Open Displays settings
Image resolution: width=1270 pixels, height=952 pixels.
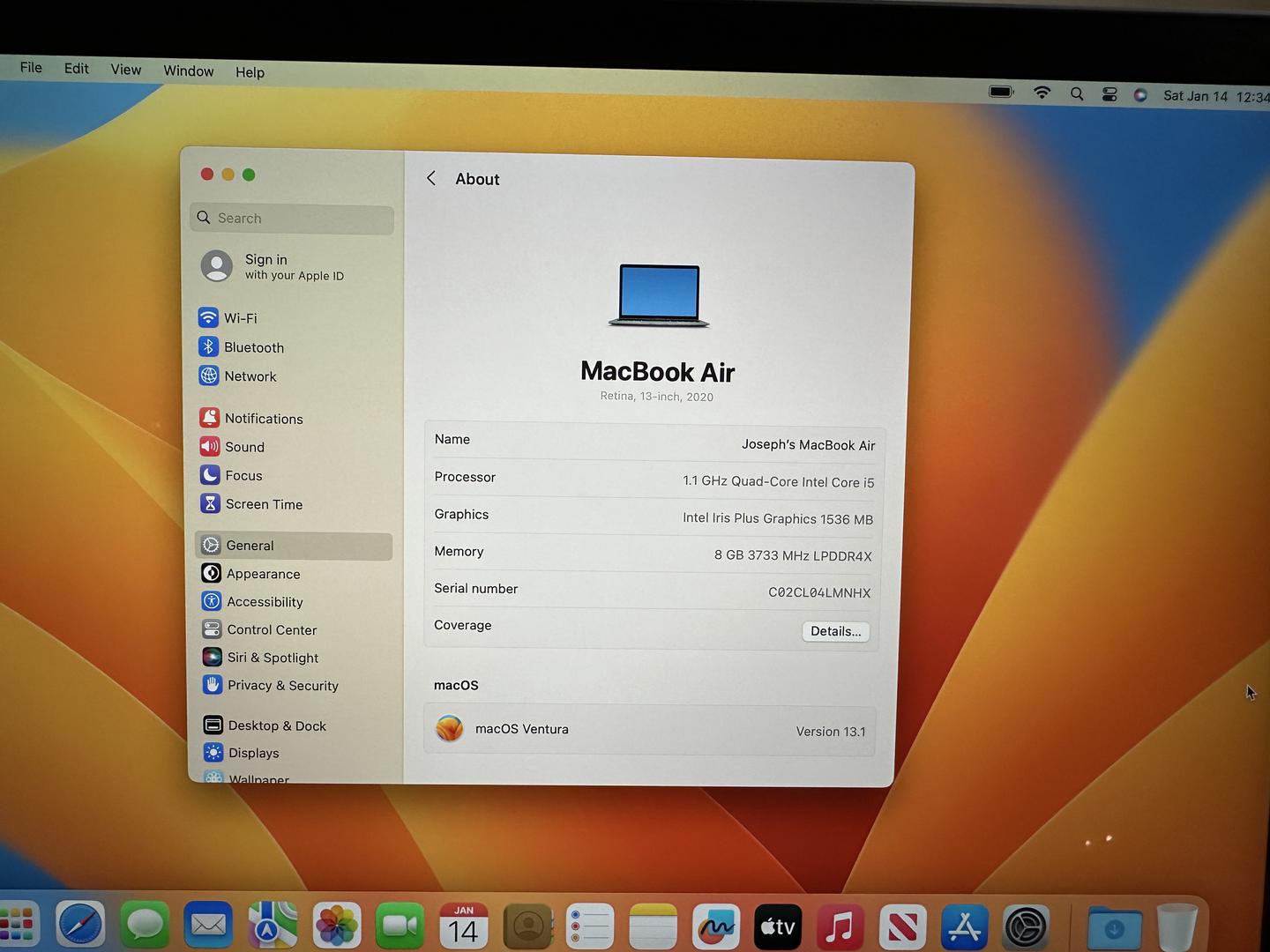pyautogui.click(x=242, y=753)
